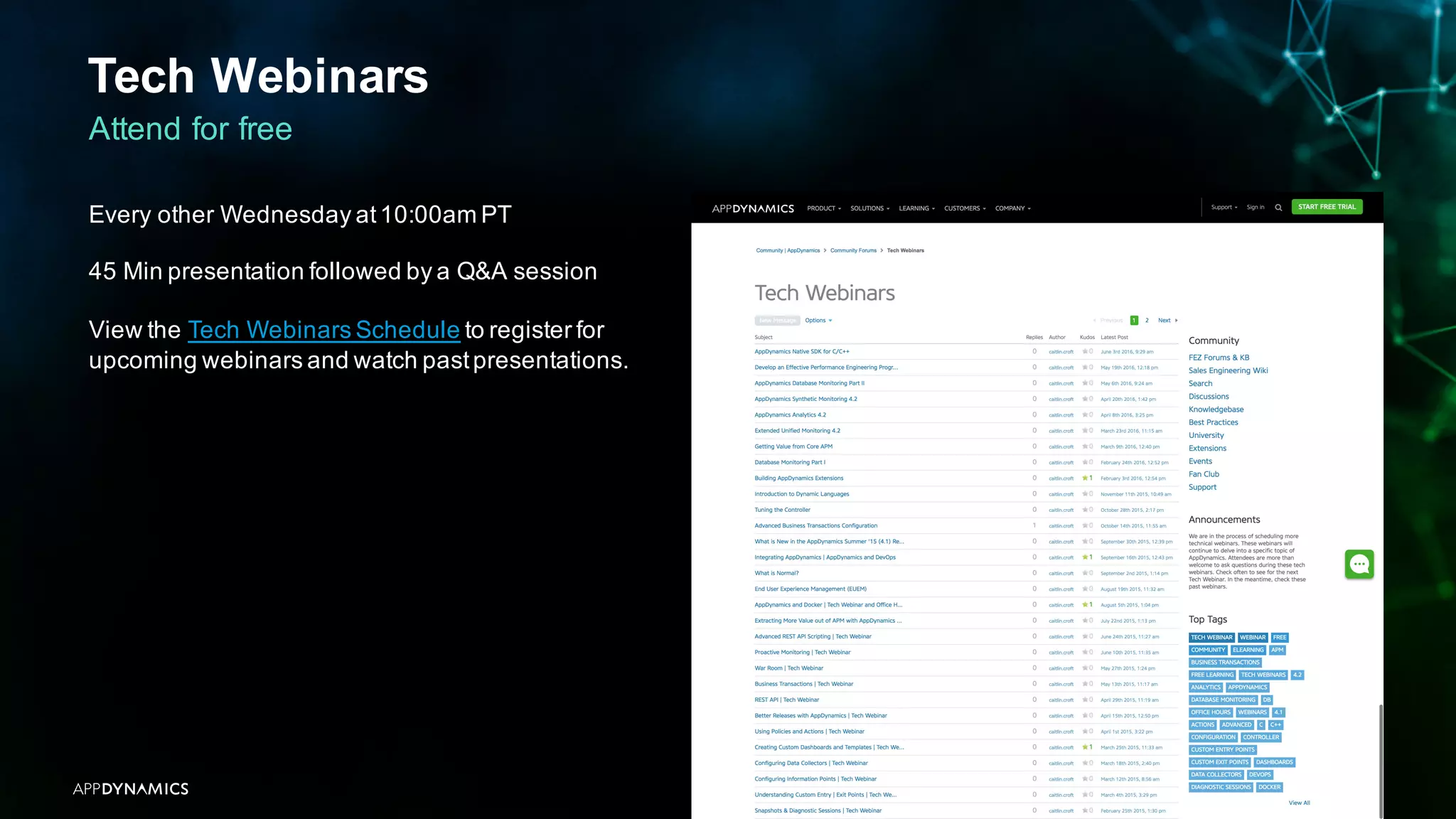The width and height of the screenshot is (1456, 819).
Task: Open the Options dropdown above topic list
Action: tap(818, 321)
